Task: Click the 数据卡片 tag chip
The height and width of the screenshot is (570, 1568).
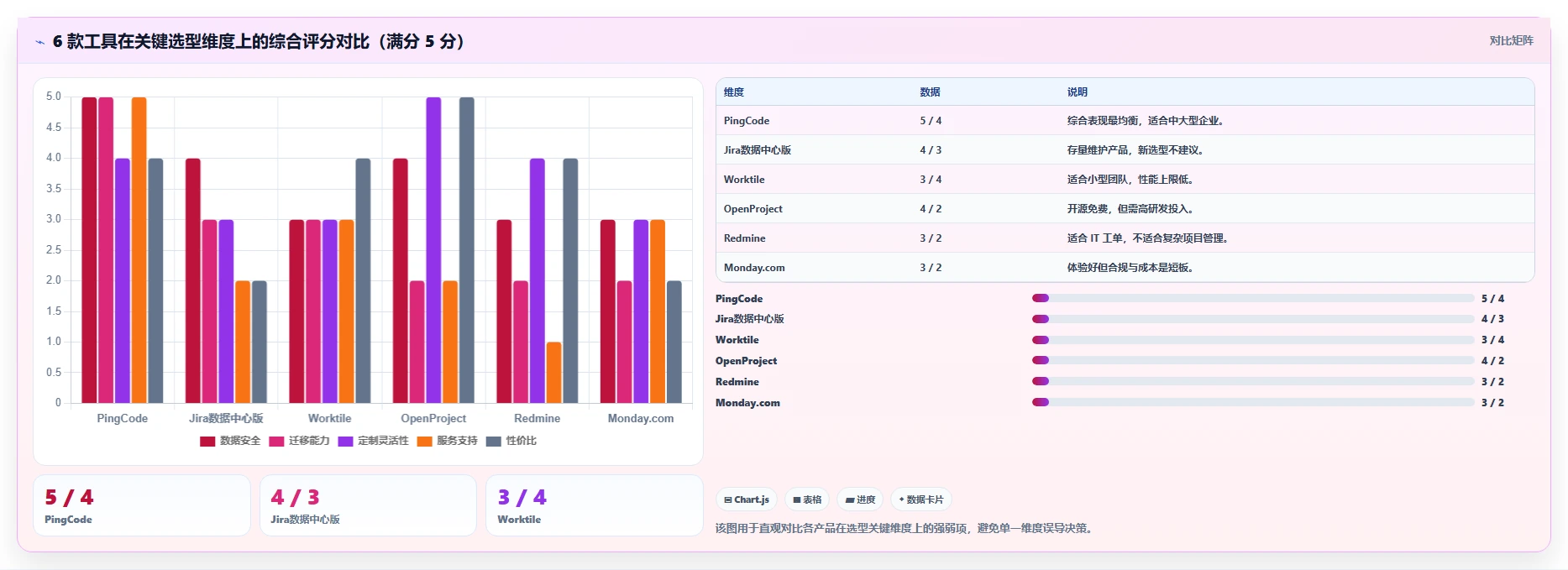Action: click(x=921, y=499)
